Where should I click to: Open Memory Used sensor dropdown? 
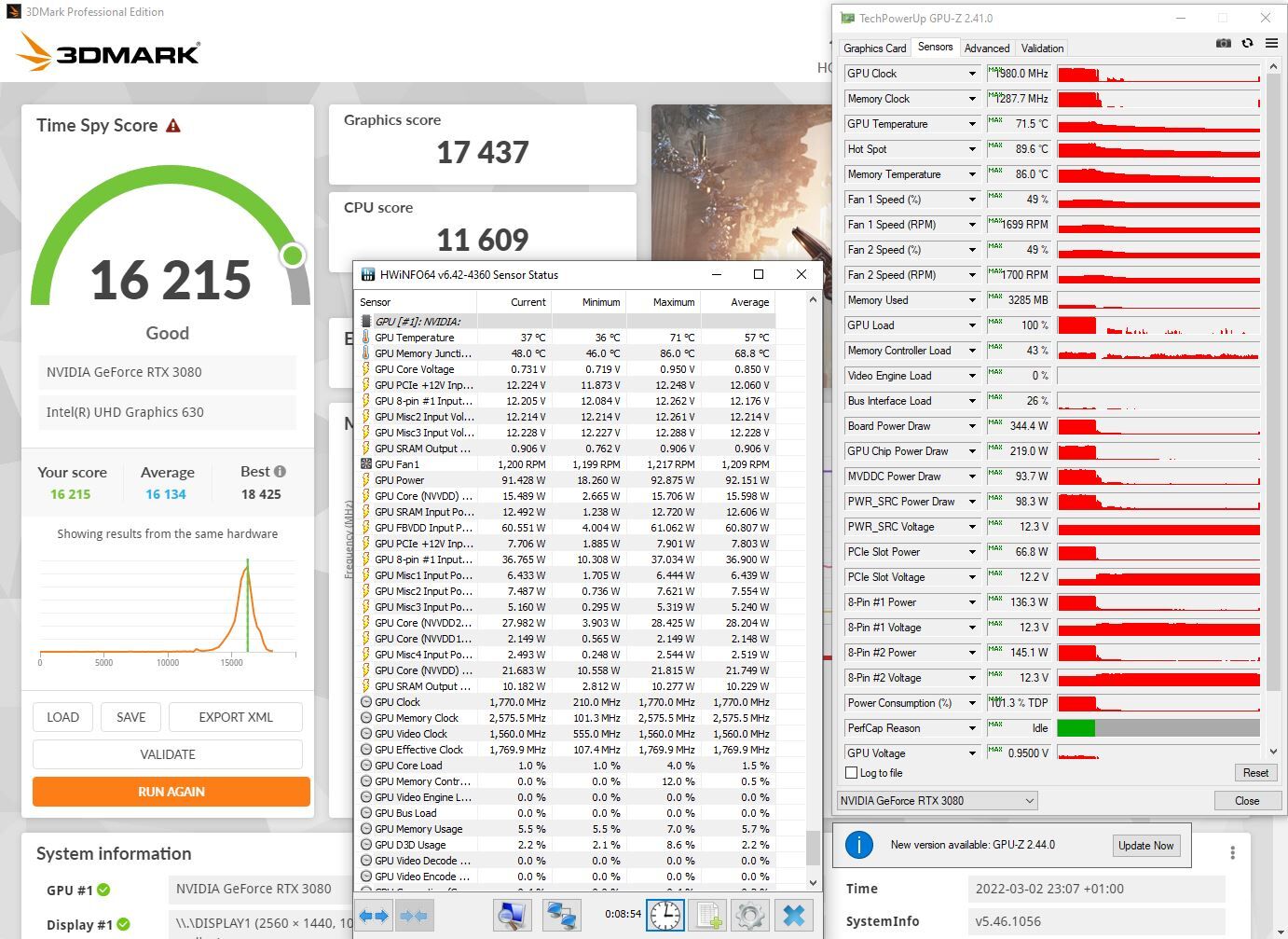click(x=972, y=300)
